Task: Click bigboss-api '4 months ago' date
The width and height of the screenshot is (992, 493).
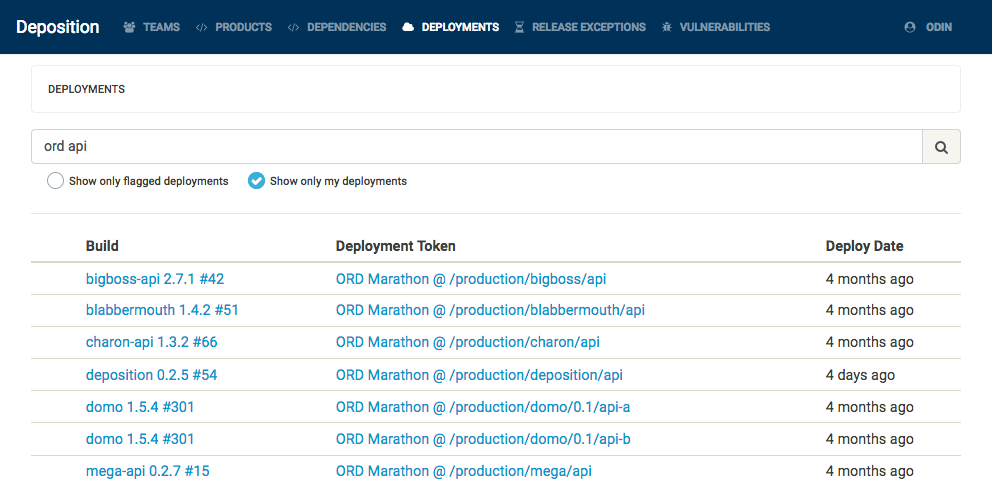Action: (869, 279)
